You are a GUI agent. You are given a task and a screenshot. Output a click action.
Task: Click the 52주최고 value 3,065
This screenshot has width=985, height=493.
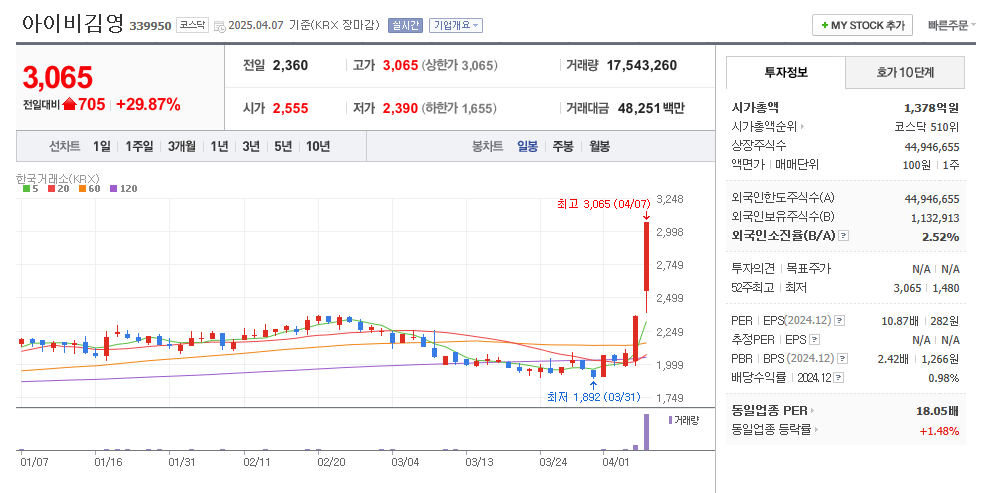[x=907, y=288]
